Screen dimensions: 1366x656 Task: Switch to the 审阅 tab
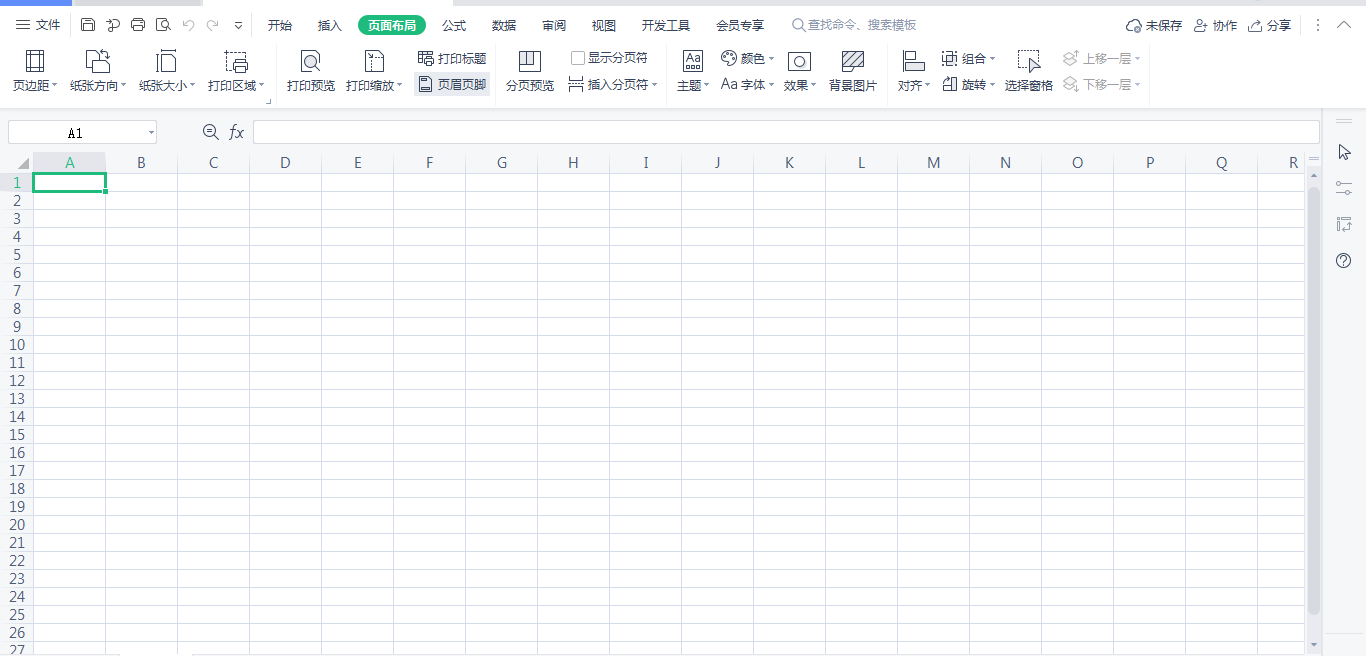pyautogui.click(x=554, y=25)
